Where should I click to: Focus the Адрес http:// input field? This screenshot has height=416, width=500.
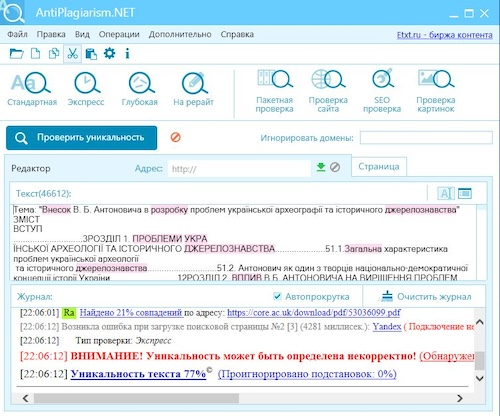click(239, 168)
